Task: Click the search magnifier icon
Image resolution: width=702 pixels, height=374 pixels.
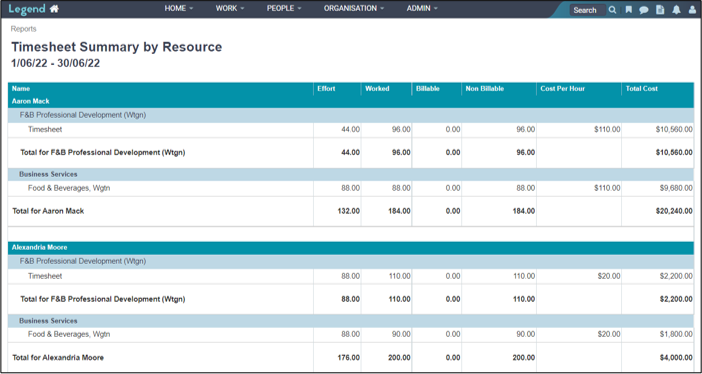Action: point(612,10)
